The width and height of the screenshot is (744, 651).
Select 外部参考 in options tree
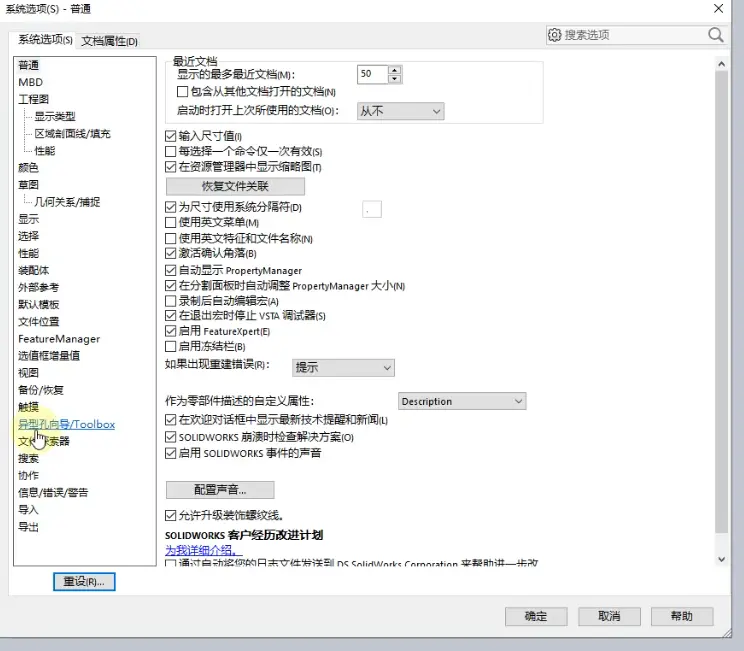[38, 288]
